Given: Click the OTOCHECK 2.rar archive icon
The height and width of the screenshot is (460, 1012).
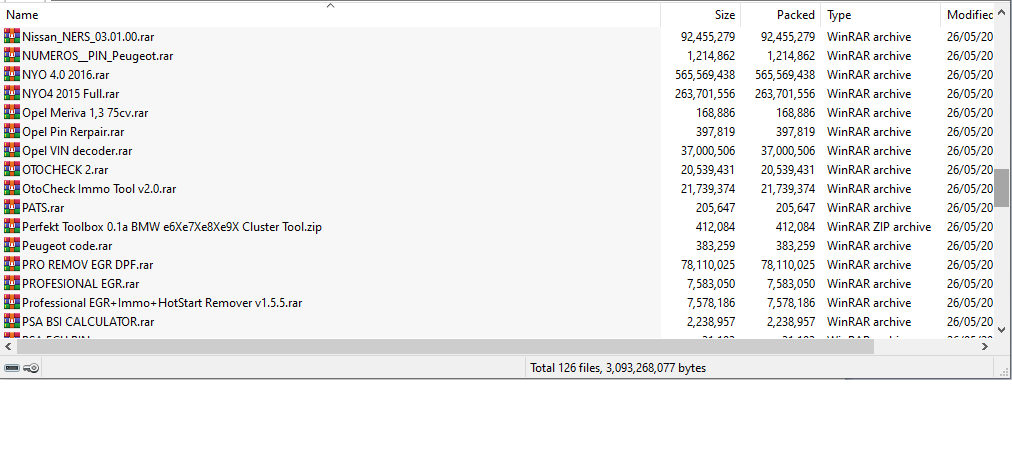Looking at the screenshot, I should [12, 170].
